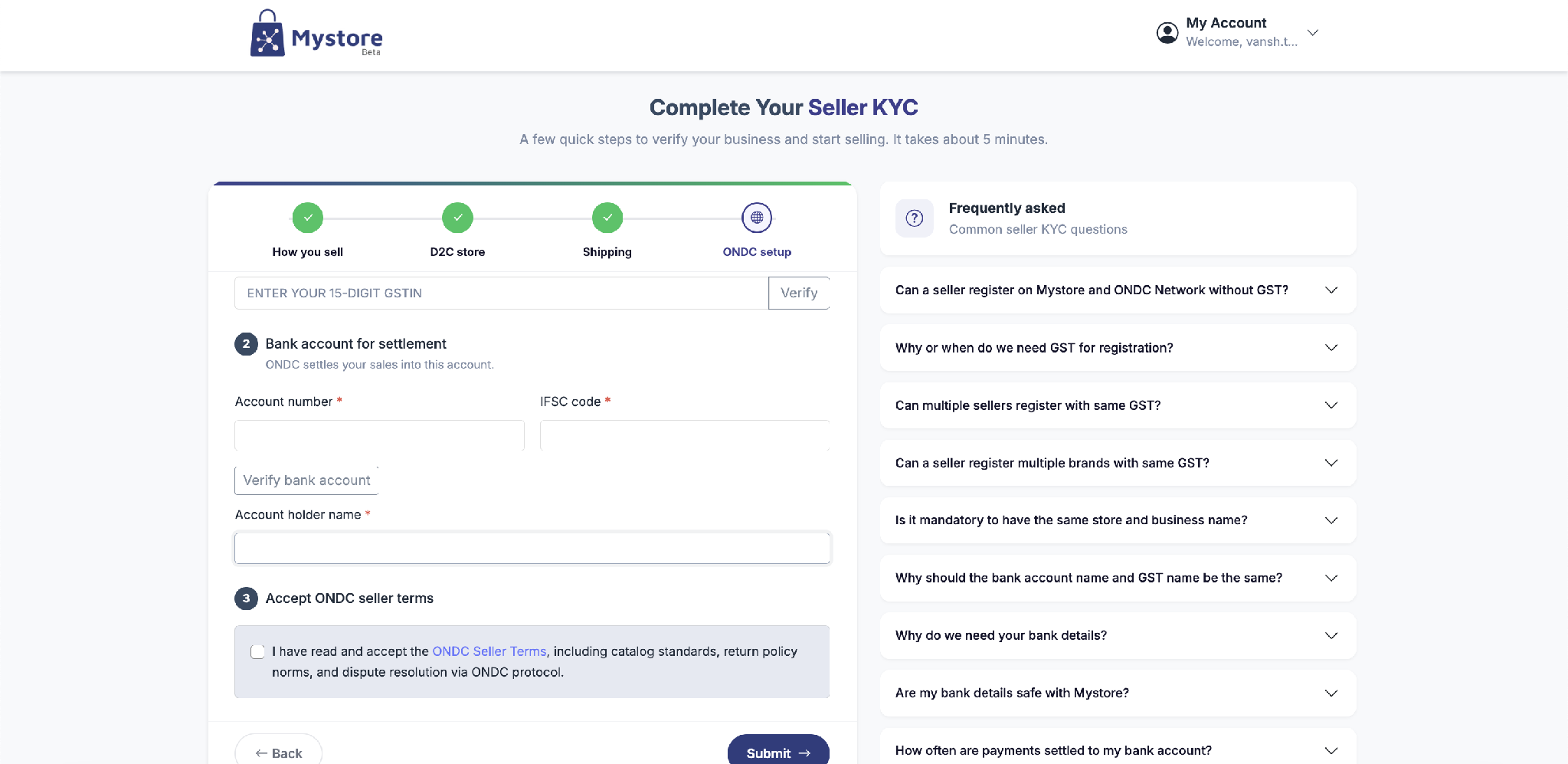Click the Shipping green checkmark
Image resolution: width=1568 pixels, height=764 pixels.
607,218
